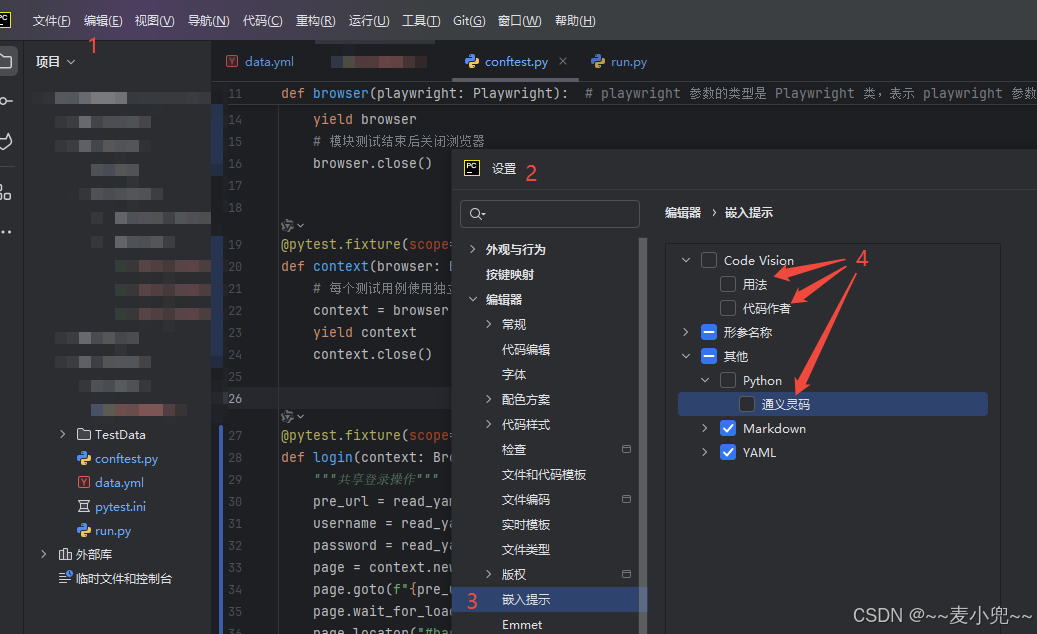This screenshot has width=1037, height=634.
Task: Expand the TestData folder in project tree
Action: (63, 434)
